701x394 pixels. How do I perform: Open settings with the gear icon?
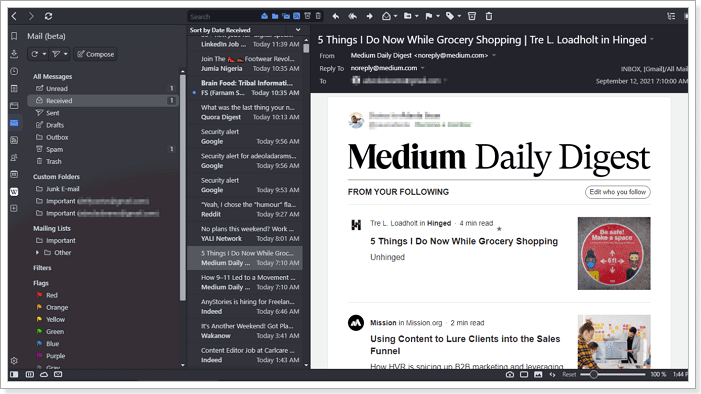click(x=14, y=360)
